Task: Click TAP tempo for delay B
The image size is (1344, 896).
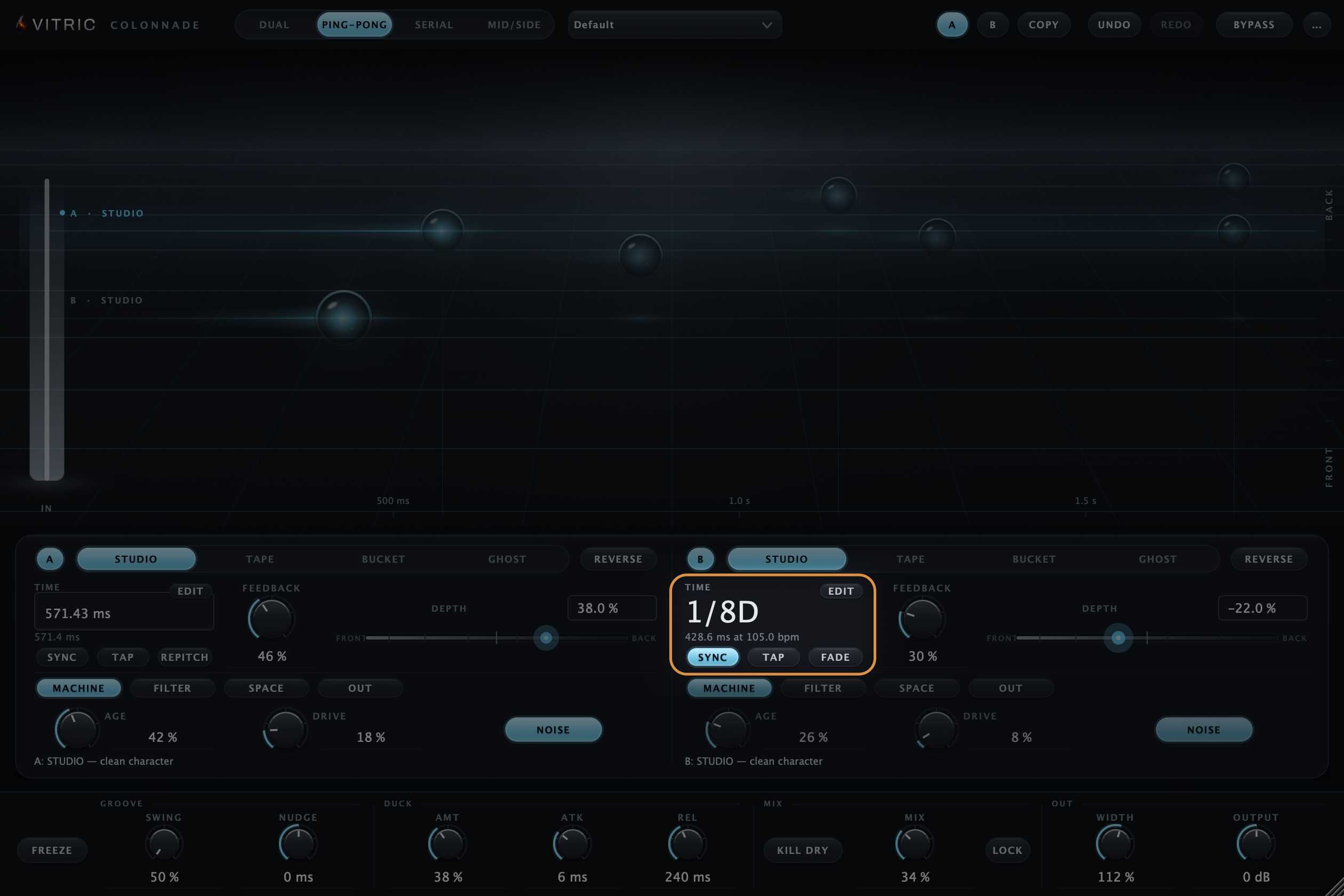Action: tap(773, 657)
